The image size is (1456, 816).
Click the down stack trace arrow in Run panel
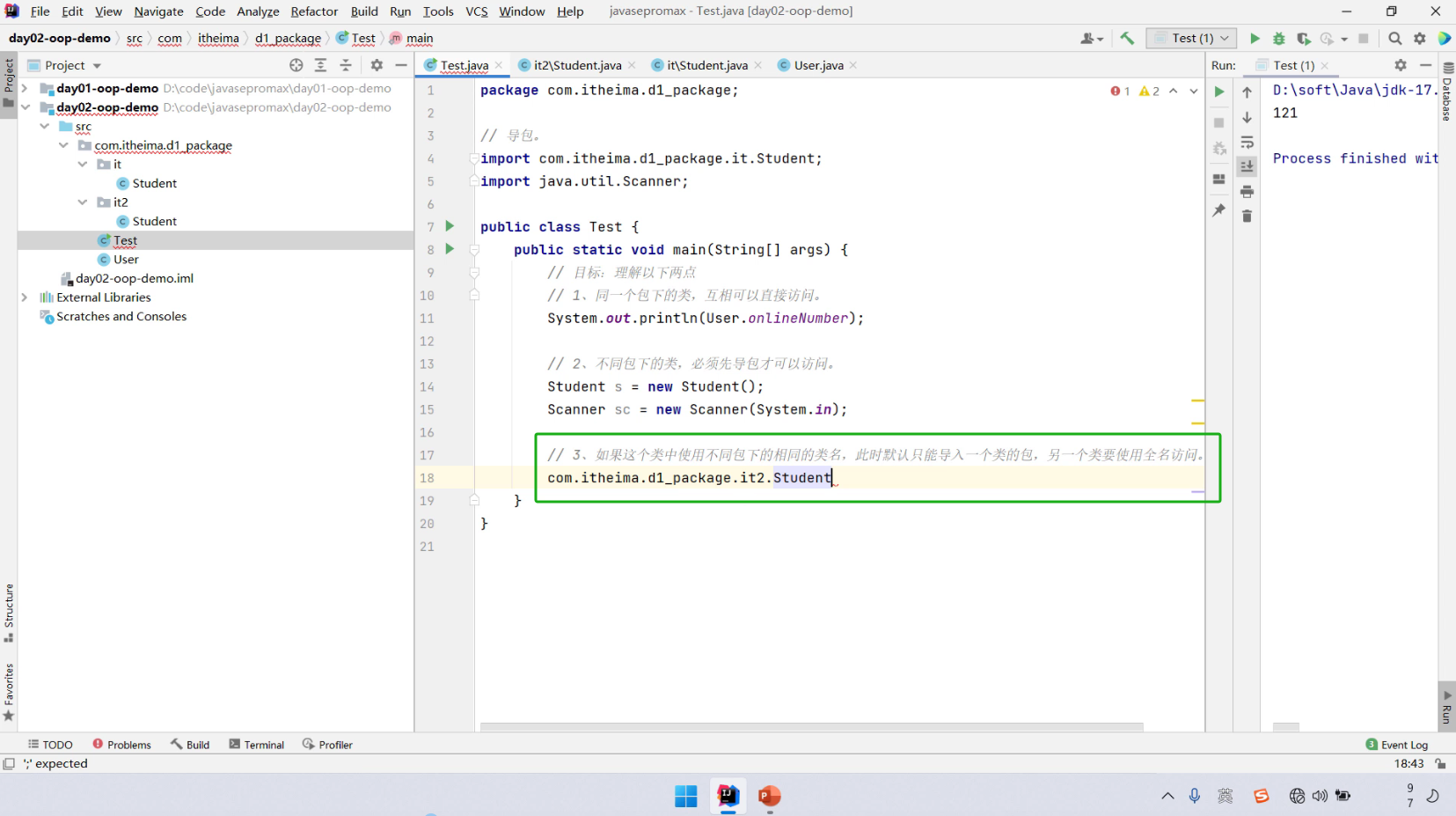tap(1247, 117)
